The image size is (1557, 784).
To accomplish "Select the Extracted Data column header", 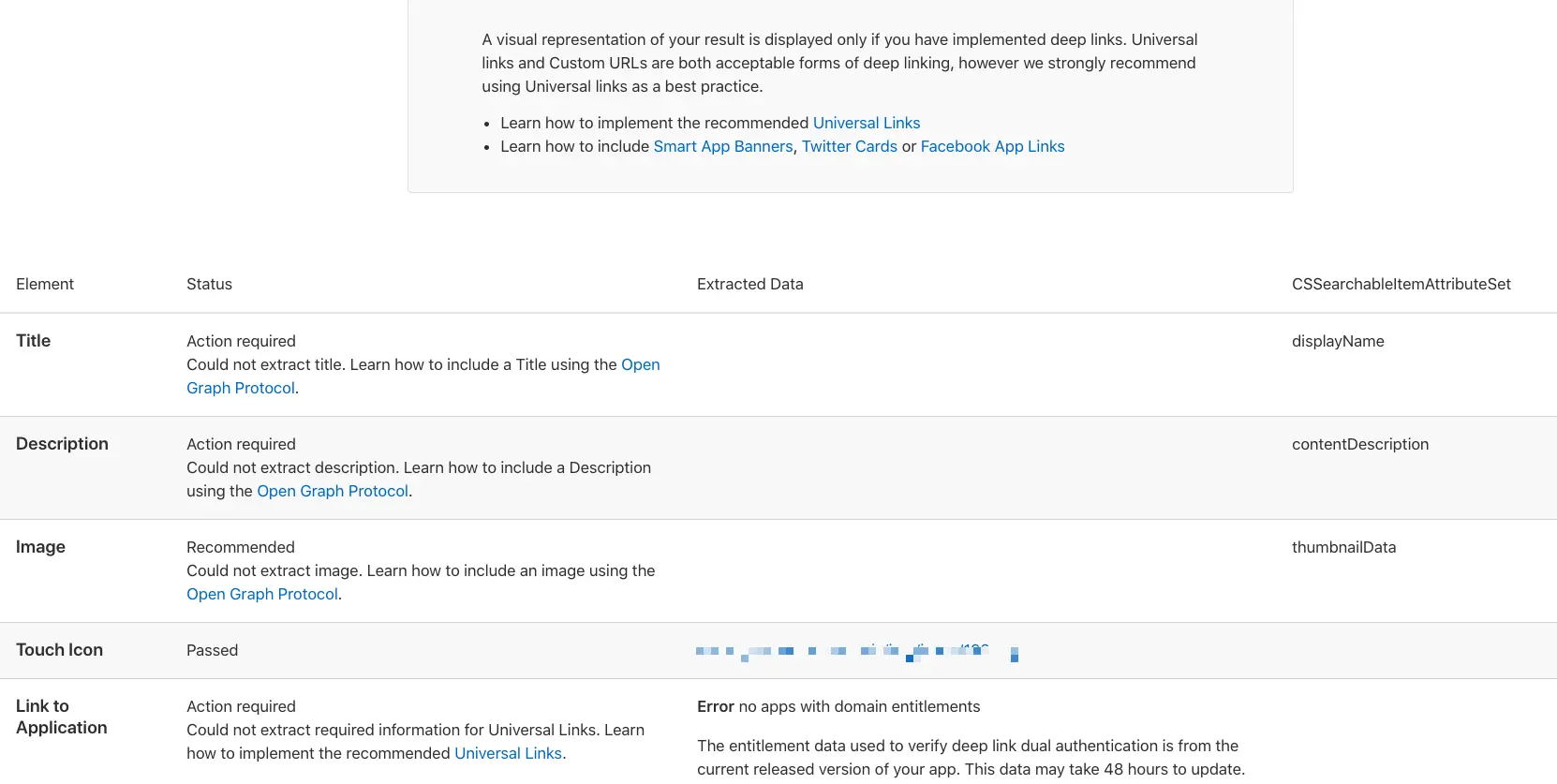I will pos(749,284).
